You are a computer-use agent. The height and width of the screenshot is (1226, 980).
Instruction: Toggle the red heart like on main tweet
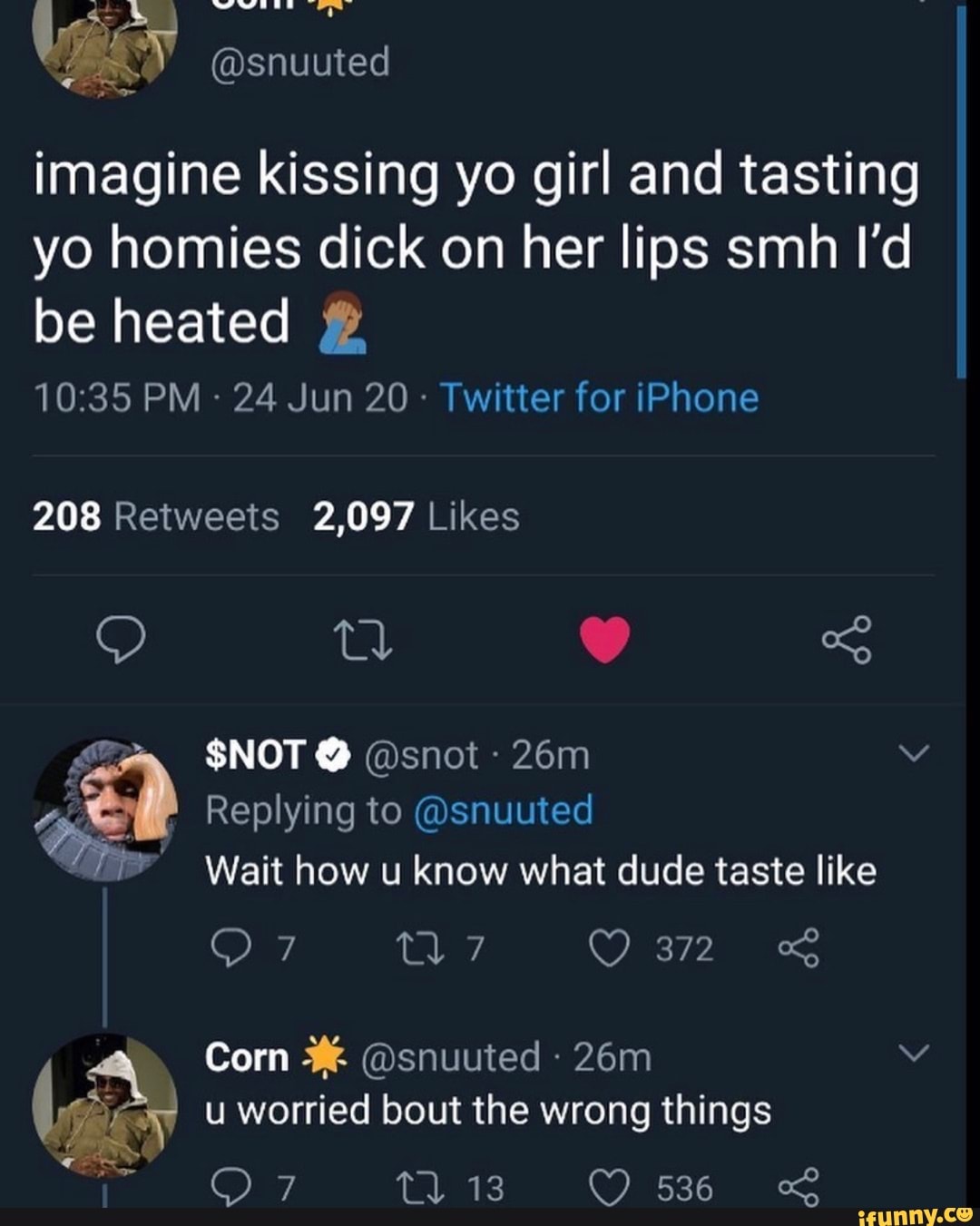pos(604,639)
